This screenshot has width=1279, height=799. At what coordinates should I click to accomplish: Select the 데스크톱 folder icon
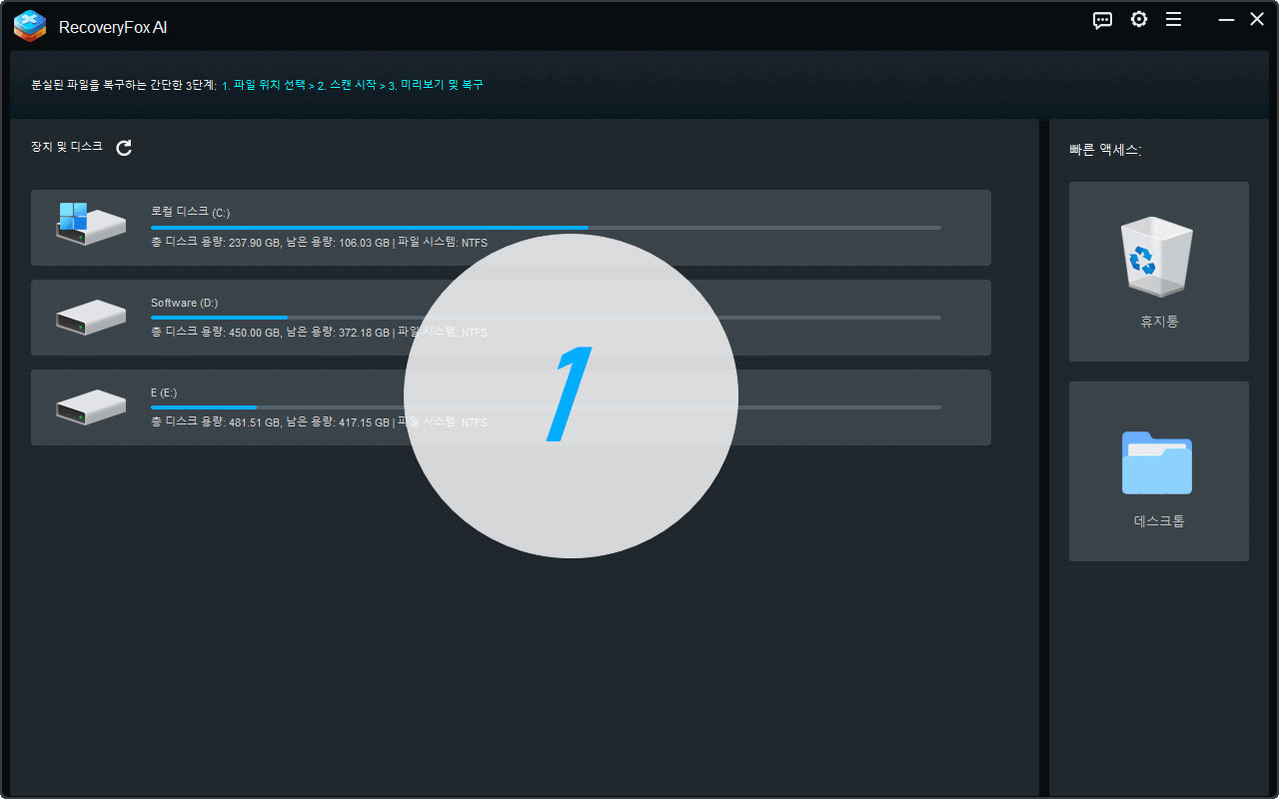click(1157, 462)
